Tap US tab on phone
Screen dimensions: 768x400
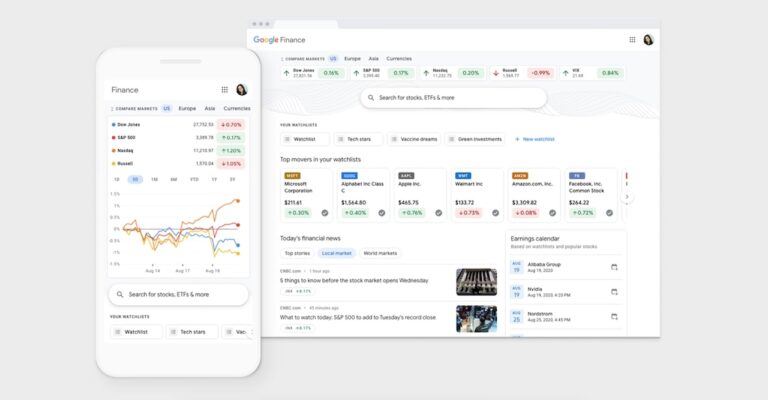coord(167,109)
